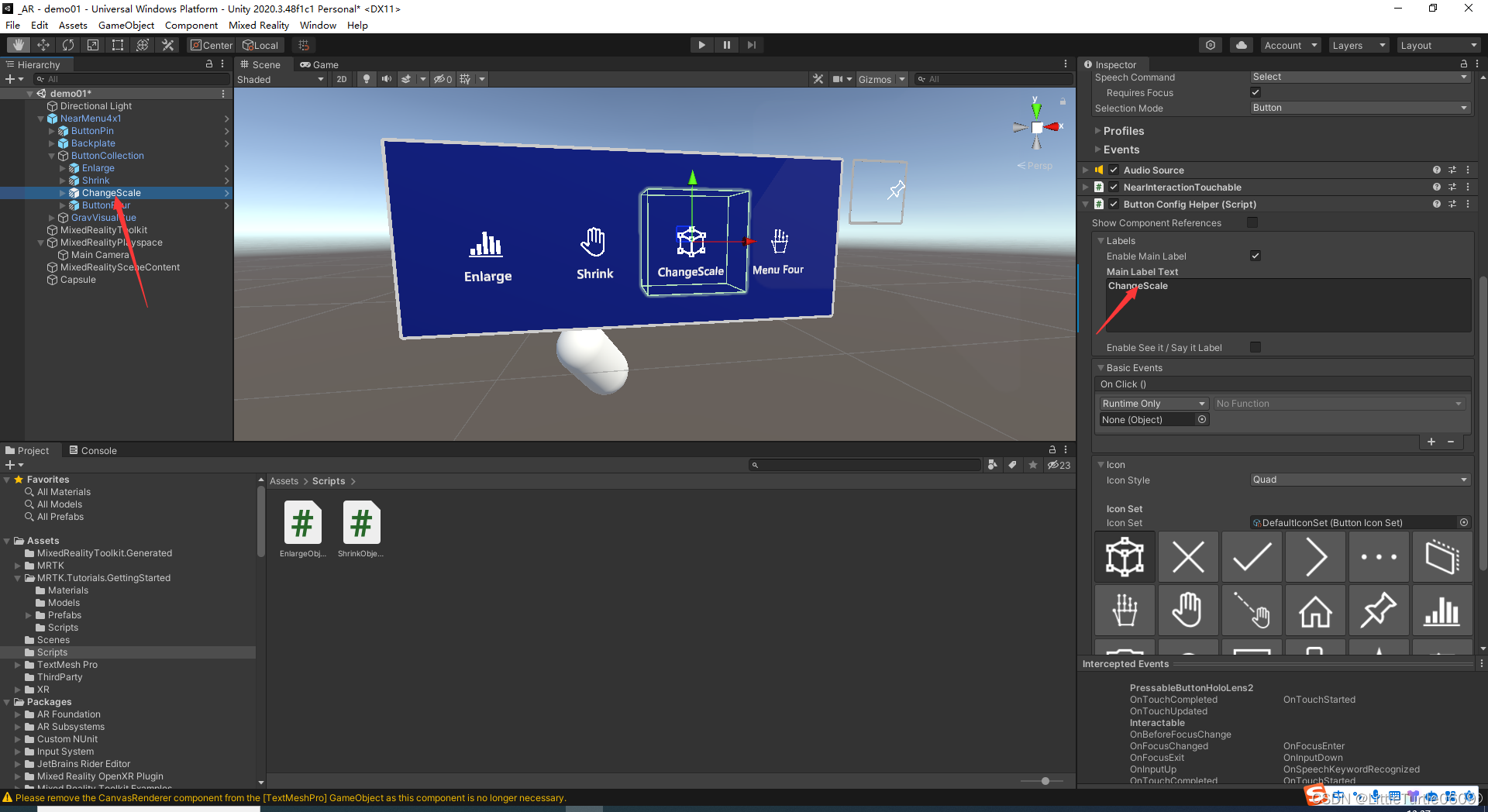This screenshot has width=1488, height=812.
Task: Open the Gizmos dropdown
Action: 882,79
